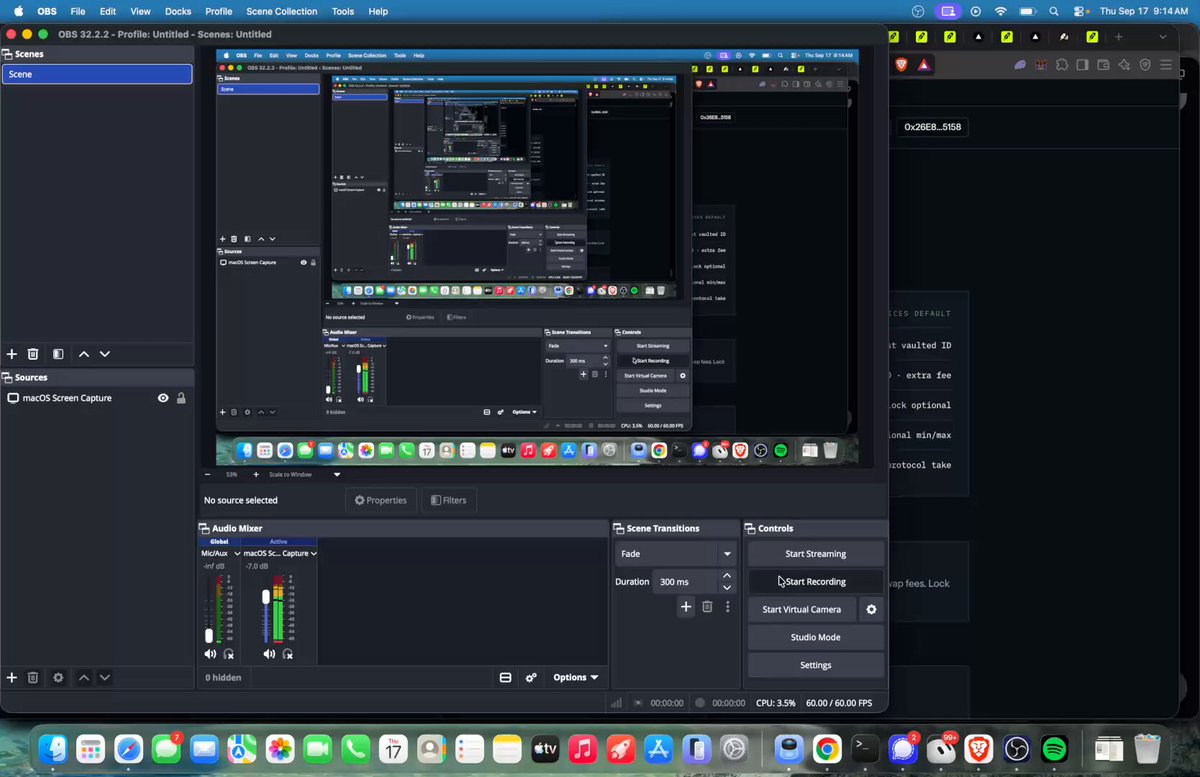This screenshot has height=777, width=1200.
Task: Open virtual camera settings gear
Action: 872,609
